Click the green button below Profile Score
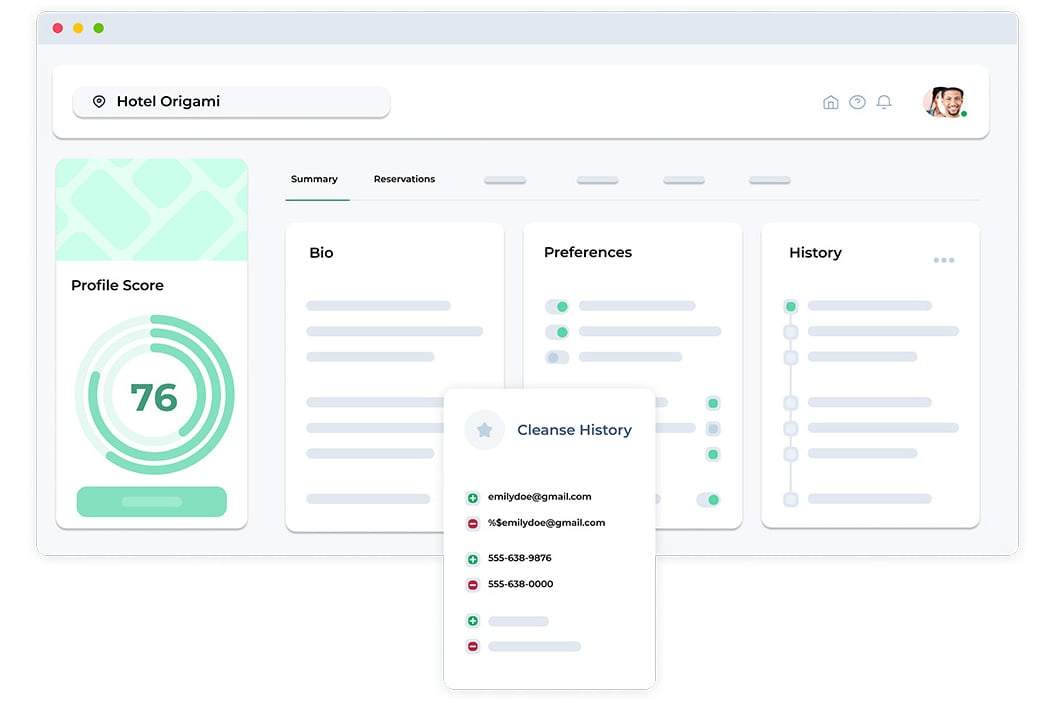 pos(152,501)
